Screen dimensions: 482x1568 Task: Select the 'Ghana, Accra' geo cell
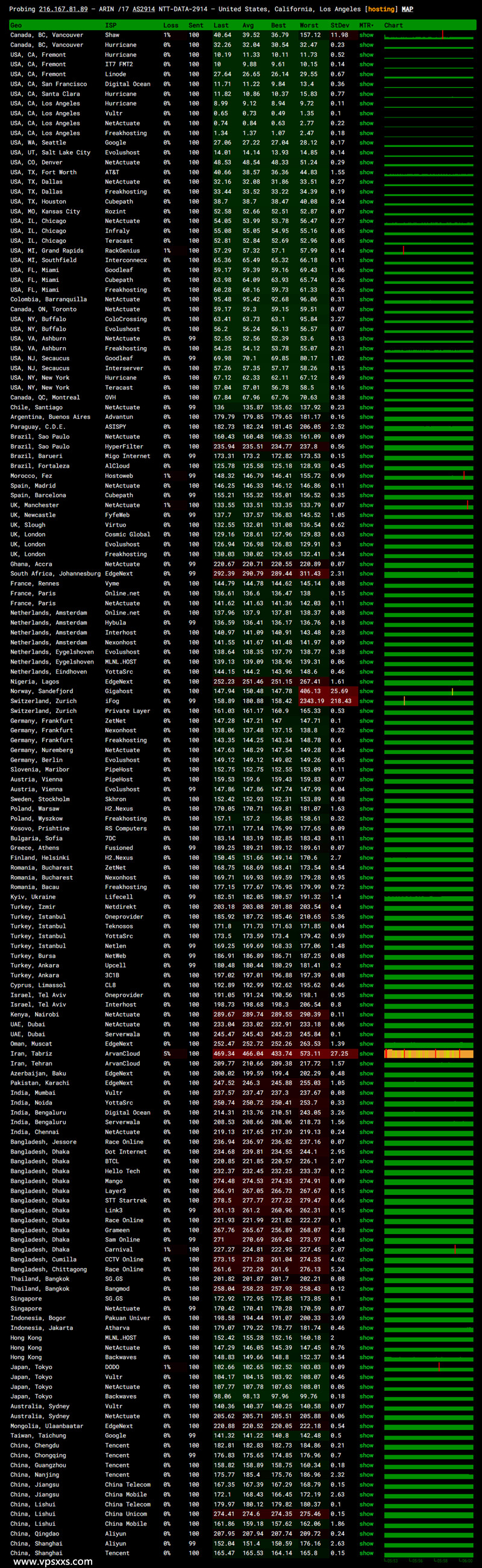click(31, 563)
